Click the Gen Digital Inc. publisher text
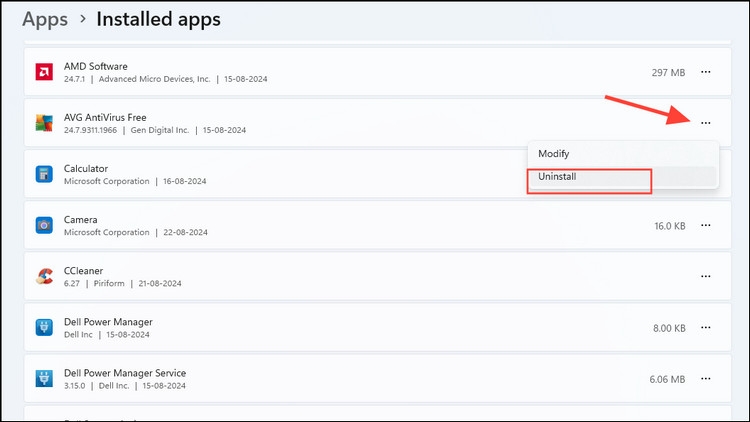Viewport: 750px width, 422px height. pyautogui.click(x=160, y=130)
